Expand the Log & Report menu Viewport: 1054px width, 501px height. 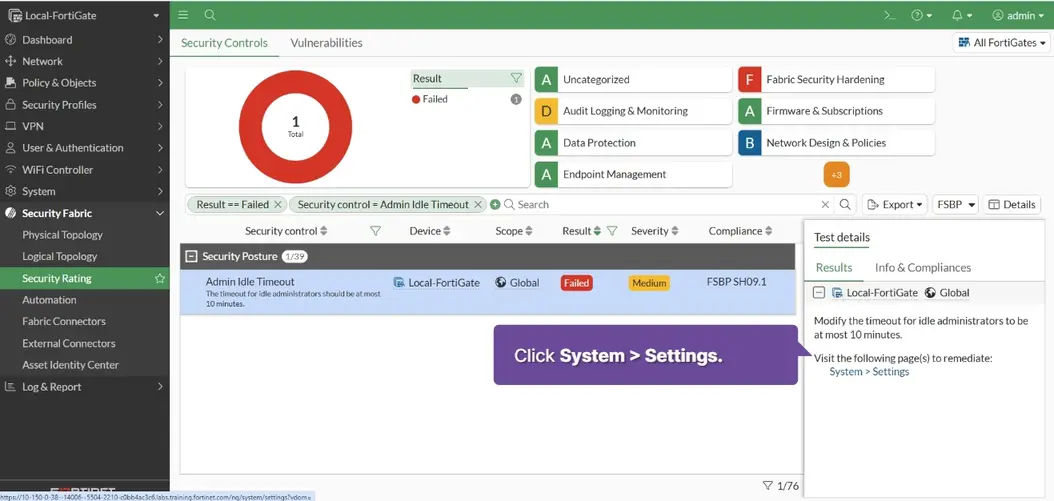coord(85,387)
